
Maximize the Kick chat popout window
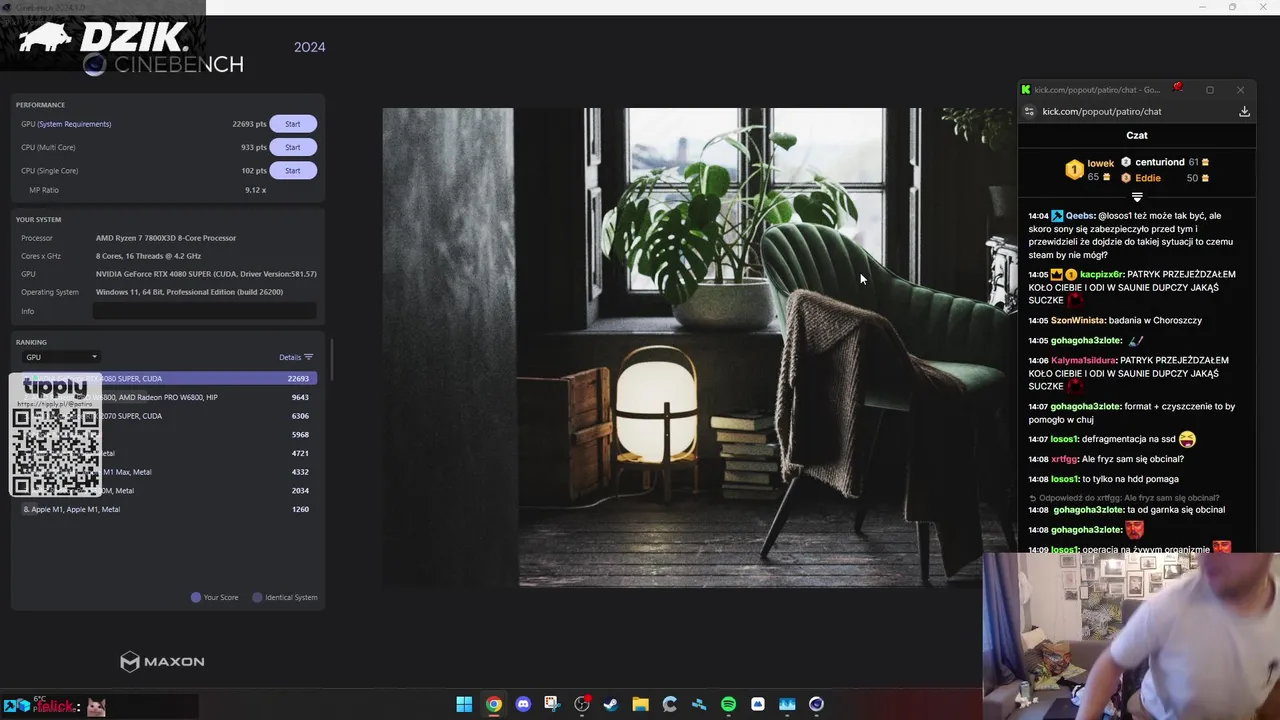pyautogui.click(x=1210, y=90)
